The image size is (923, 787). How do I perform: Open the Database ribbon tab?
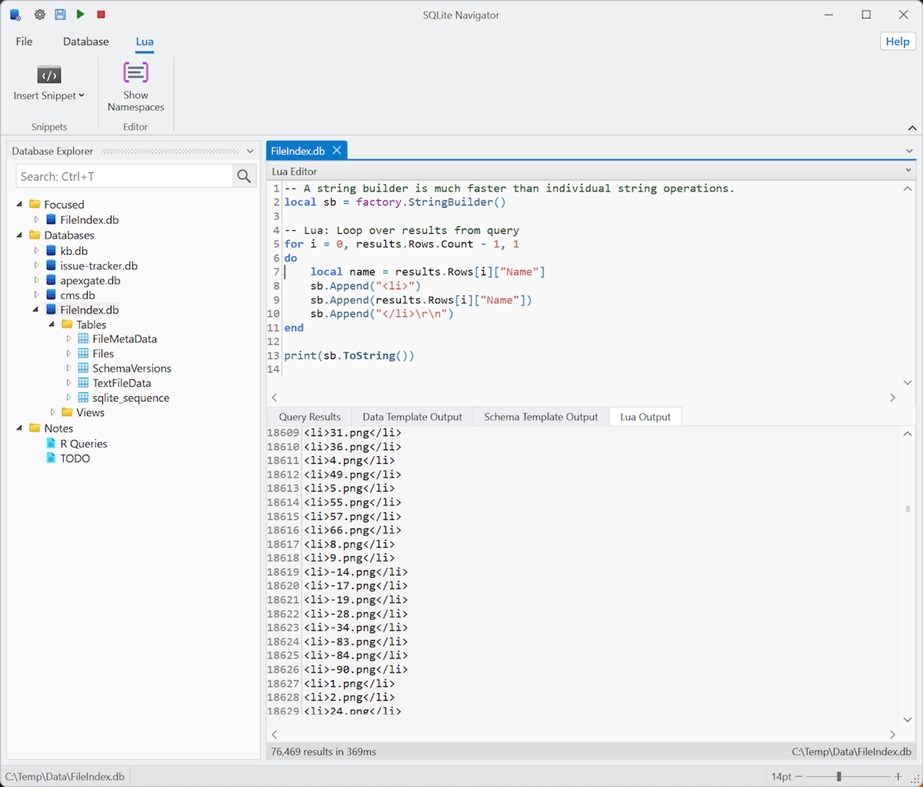[x=86, y=42]
